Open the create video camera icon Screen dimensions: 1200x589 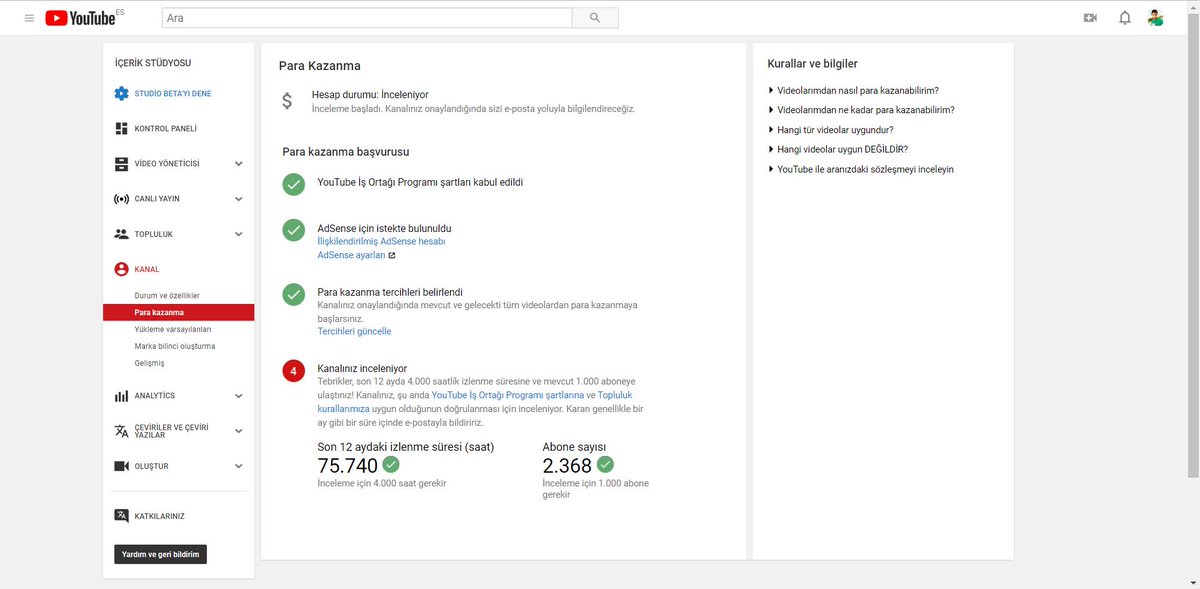1090,18
